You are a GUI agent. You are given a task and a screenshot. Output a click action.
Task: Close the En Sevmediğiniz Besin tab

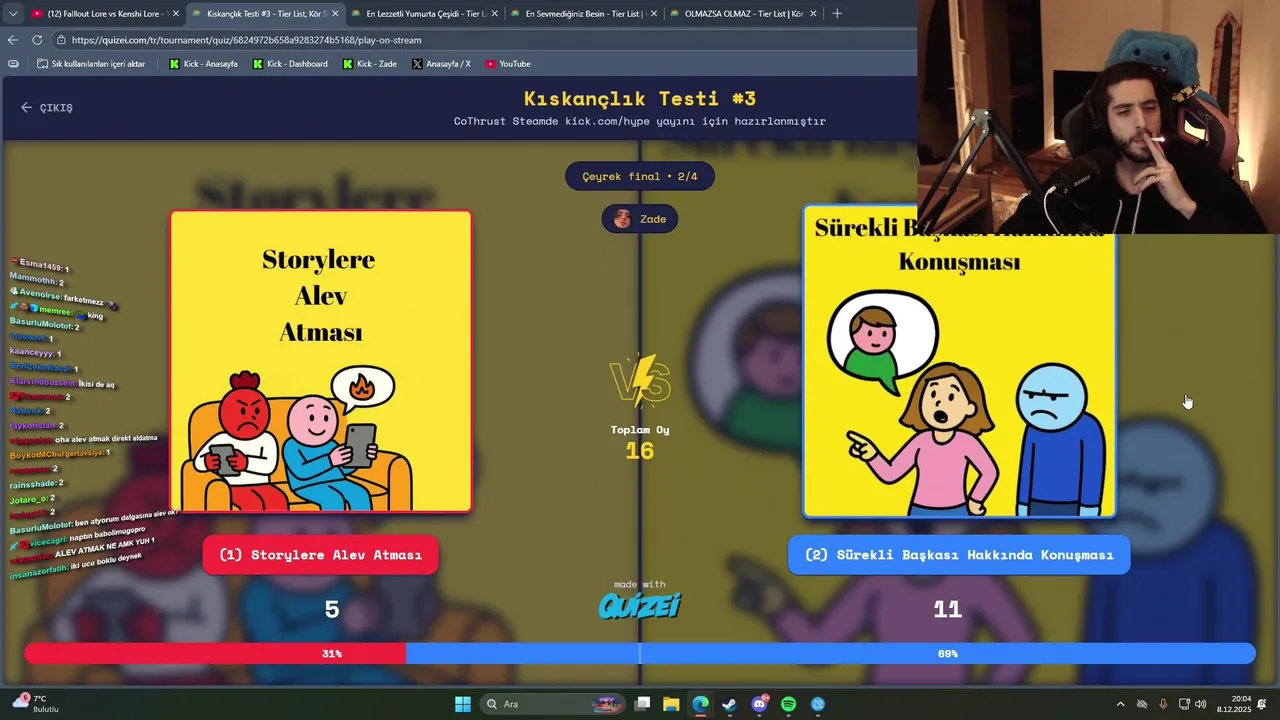point(654,13)
